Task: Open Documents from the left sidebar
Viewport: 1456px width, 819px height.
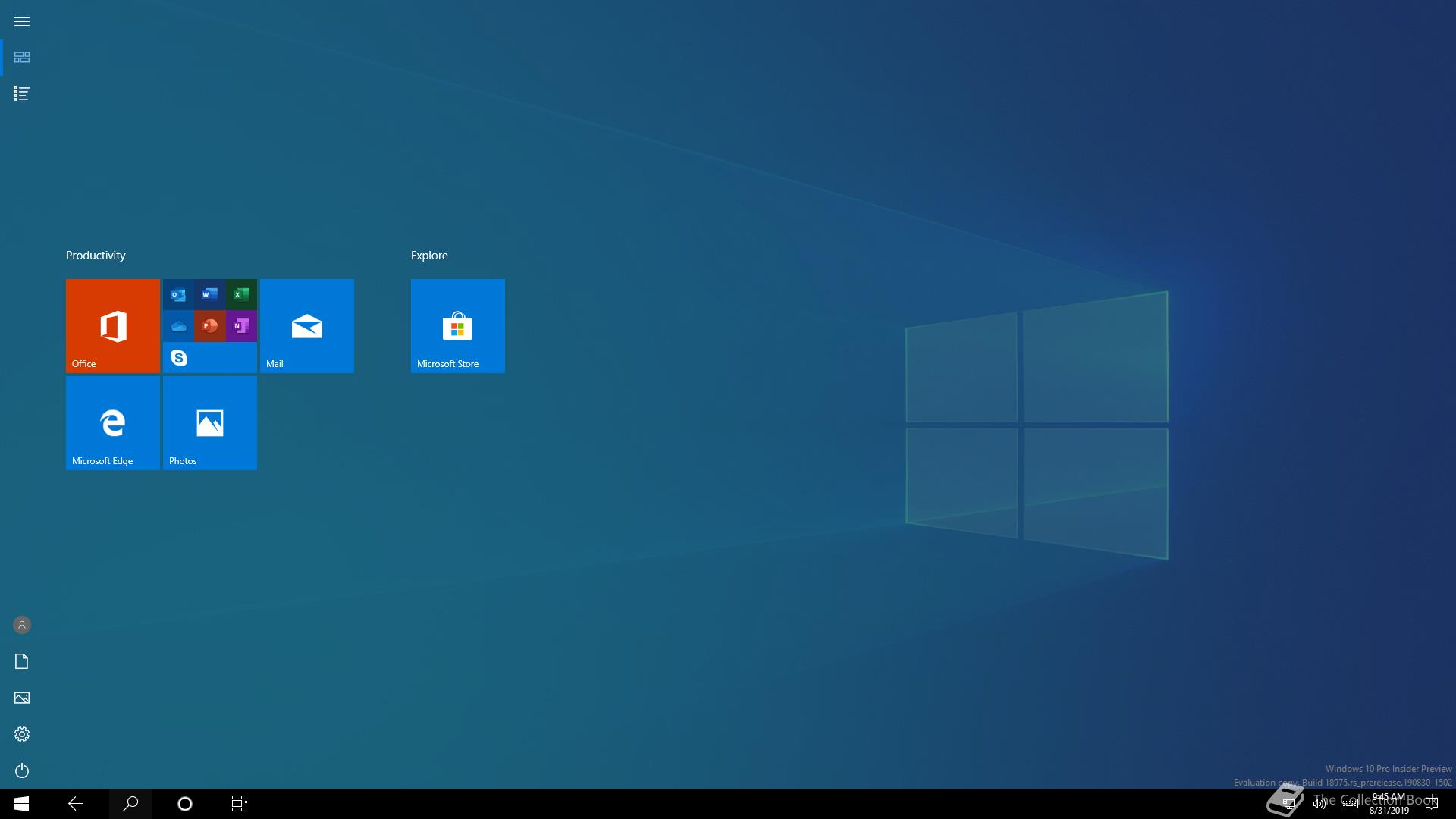Action: (21, 661)
